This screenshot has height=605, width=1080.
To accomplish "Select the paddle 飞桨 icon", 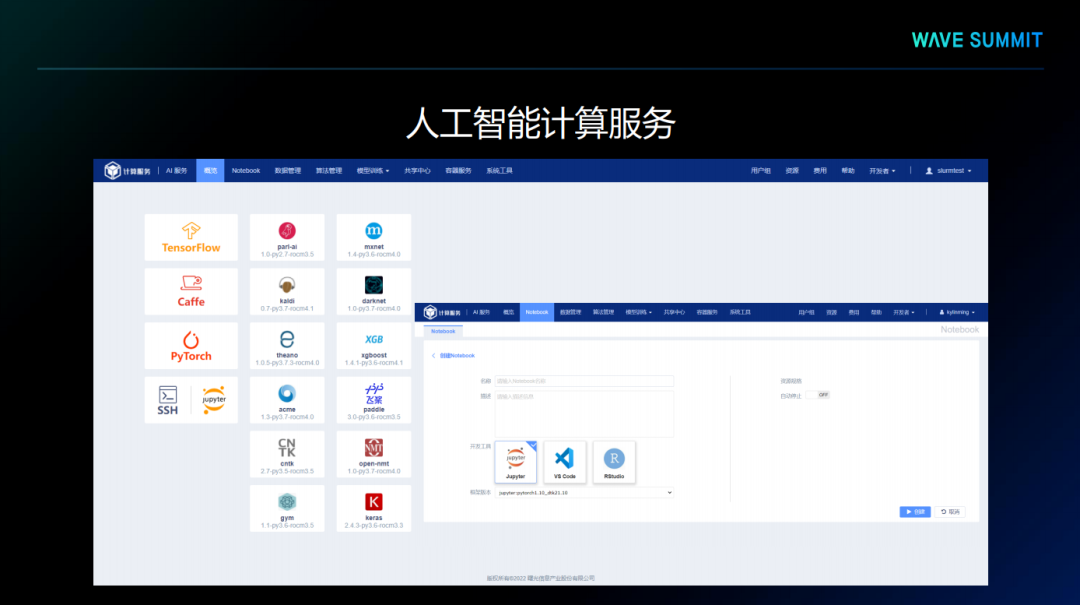I will (373, 391).
